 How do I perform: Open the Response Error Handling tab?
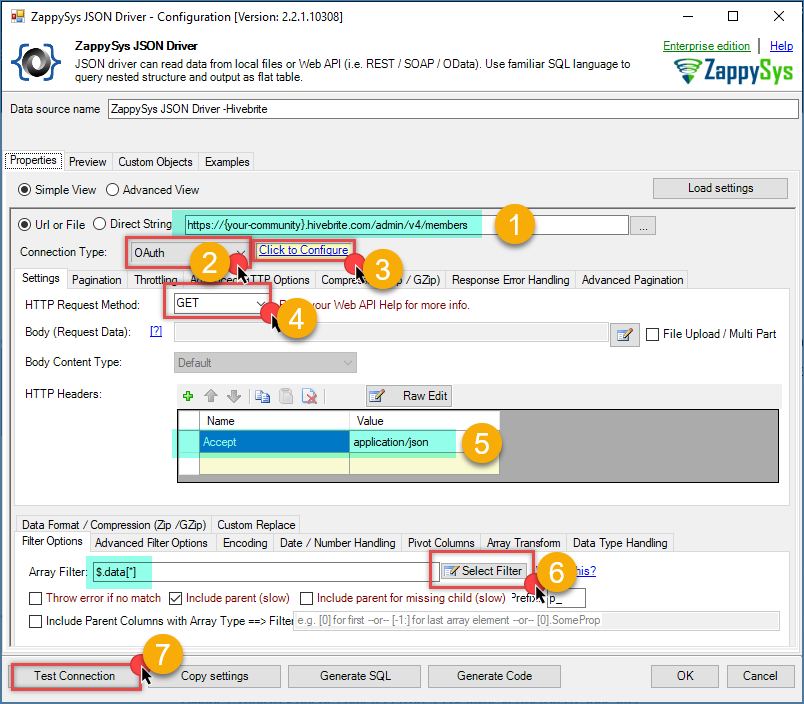510,280
